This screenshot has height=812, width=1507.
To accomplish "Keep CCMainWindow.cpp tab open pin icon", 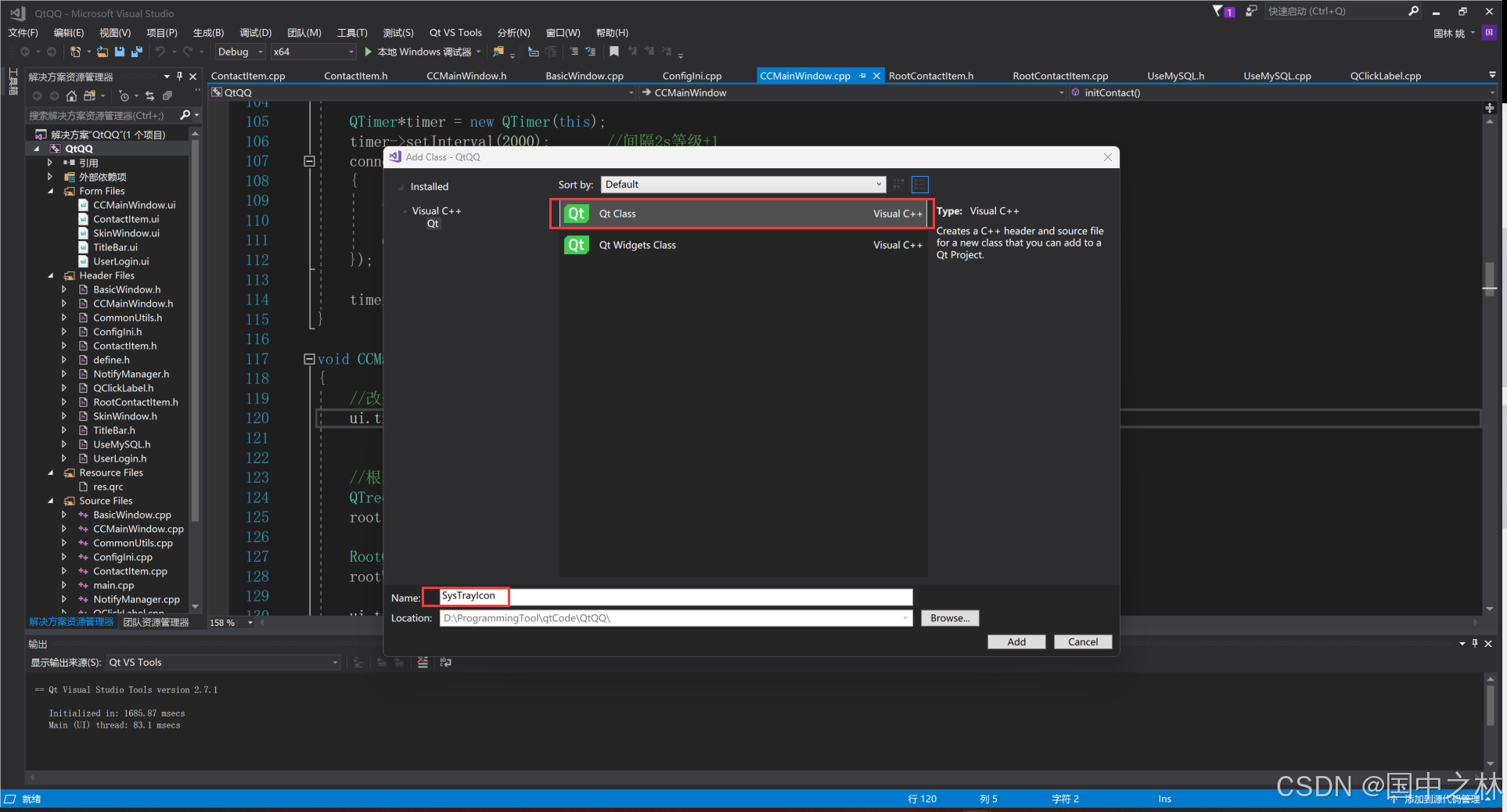I will [862, 76].
